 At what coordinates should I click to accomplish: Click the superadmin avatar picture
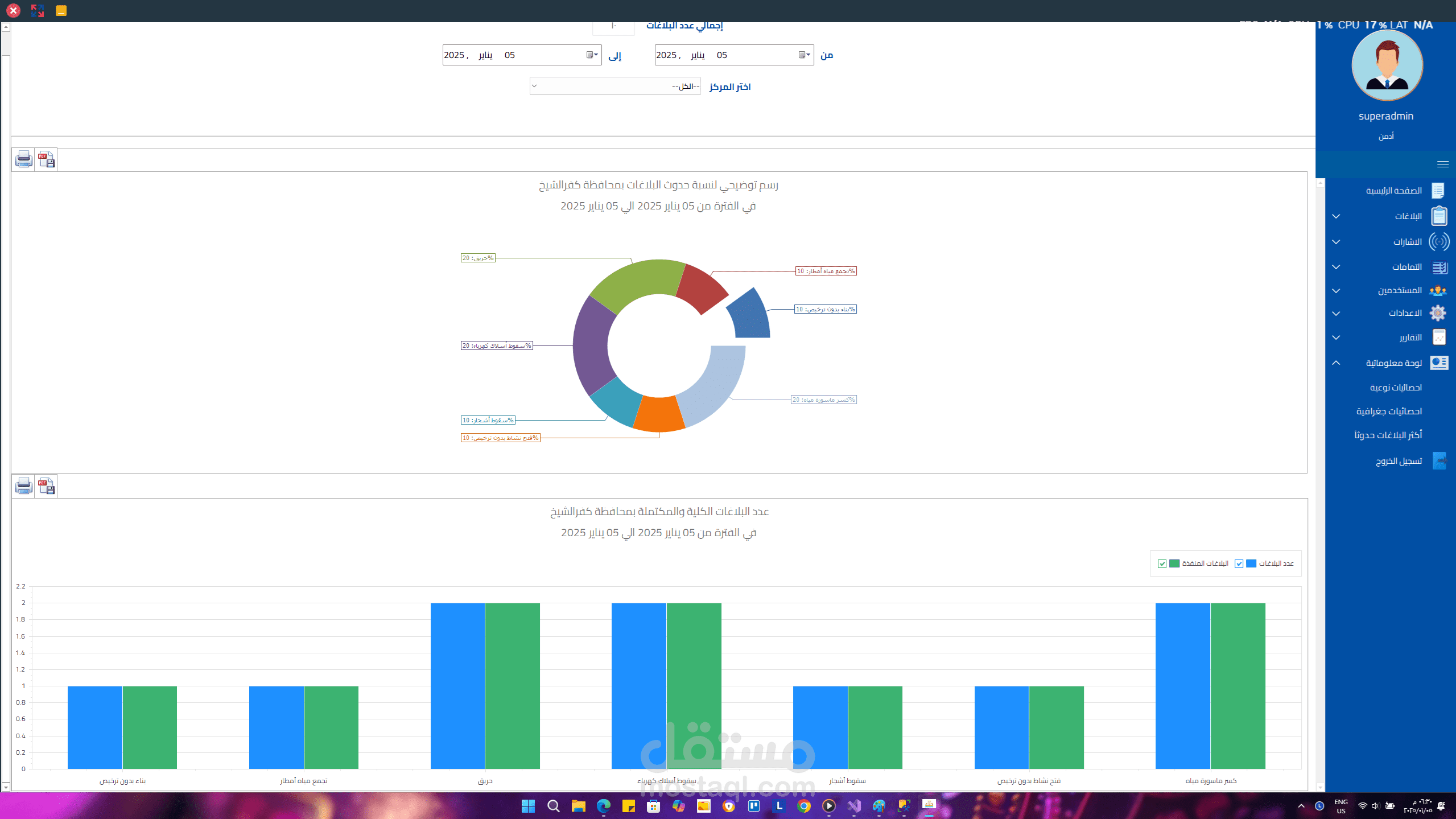pyautogui.click(x=1387, y=65)
